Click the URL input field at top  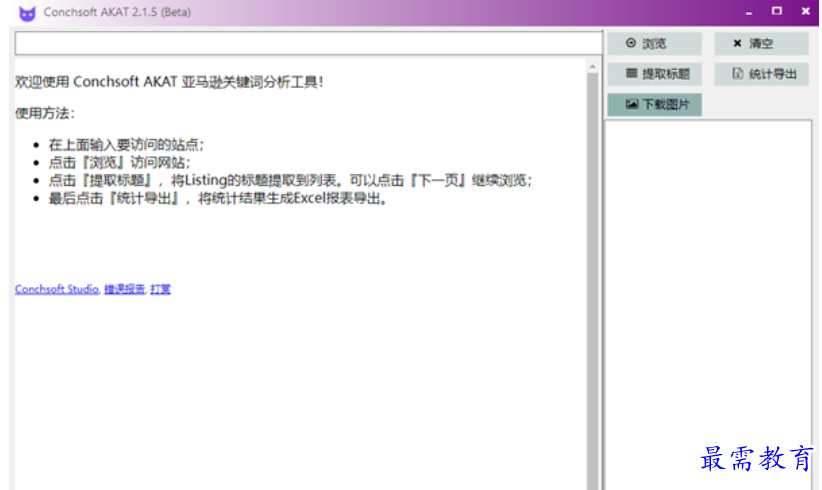click(309, 43)
